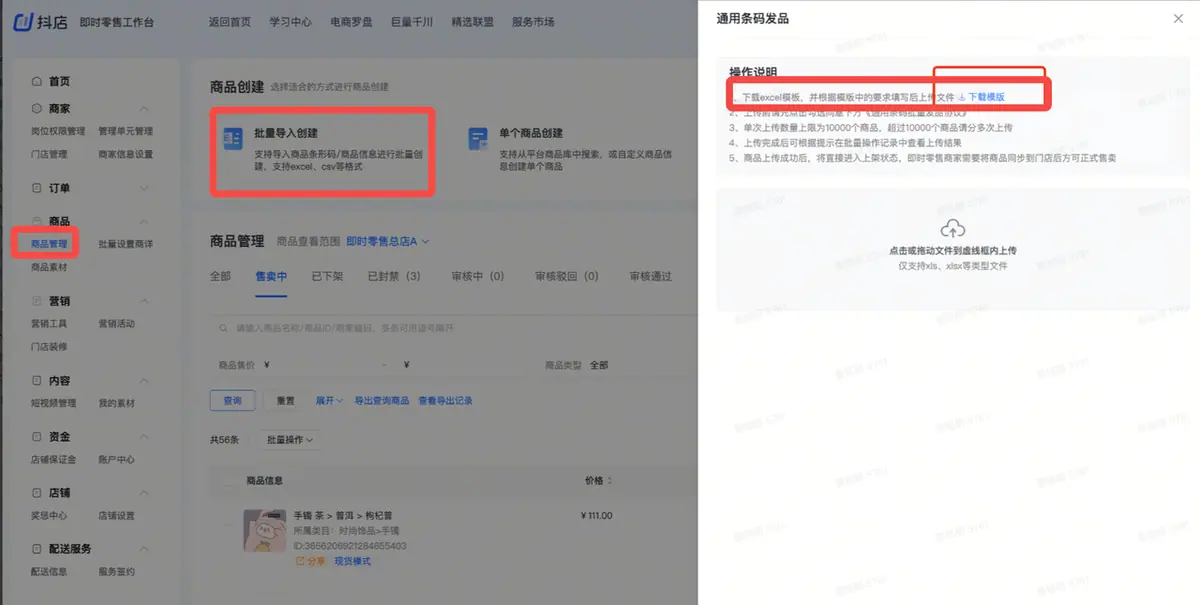
Task: Switch to the 售卖中 tab
Action: 271,276
